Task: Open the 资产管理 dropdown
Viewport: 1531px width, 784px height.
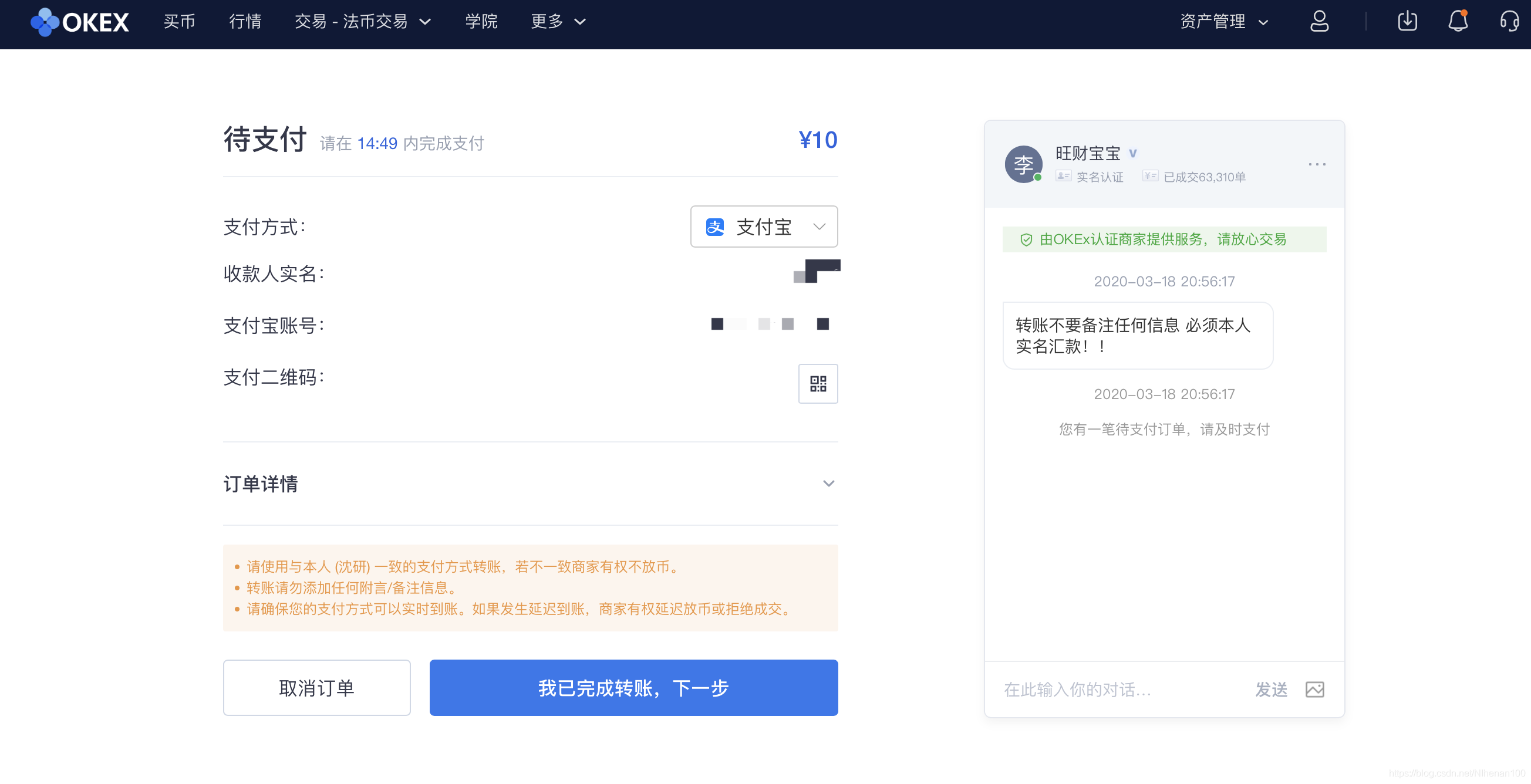Action: point(1224,22)
